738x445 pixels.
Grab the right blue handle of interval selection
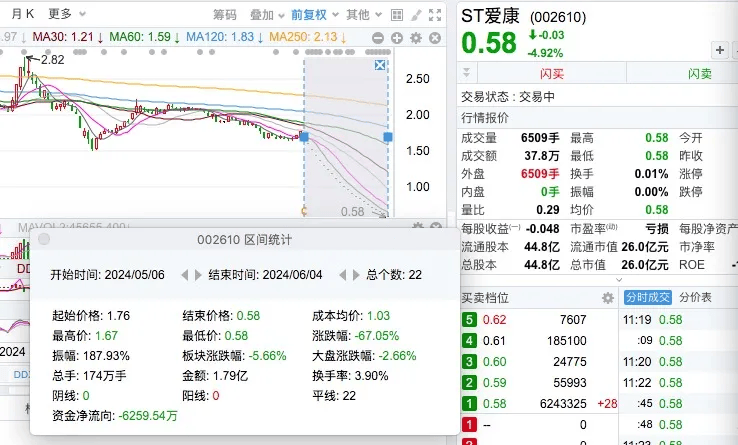pyautogui.click(x=388, y=137)
